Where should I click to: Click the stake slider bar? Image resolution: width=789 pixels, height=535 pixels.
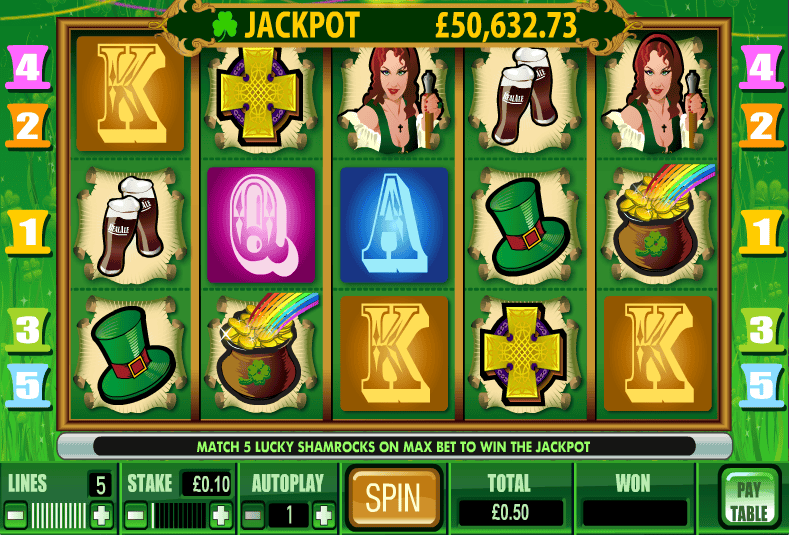[179, 515]
